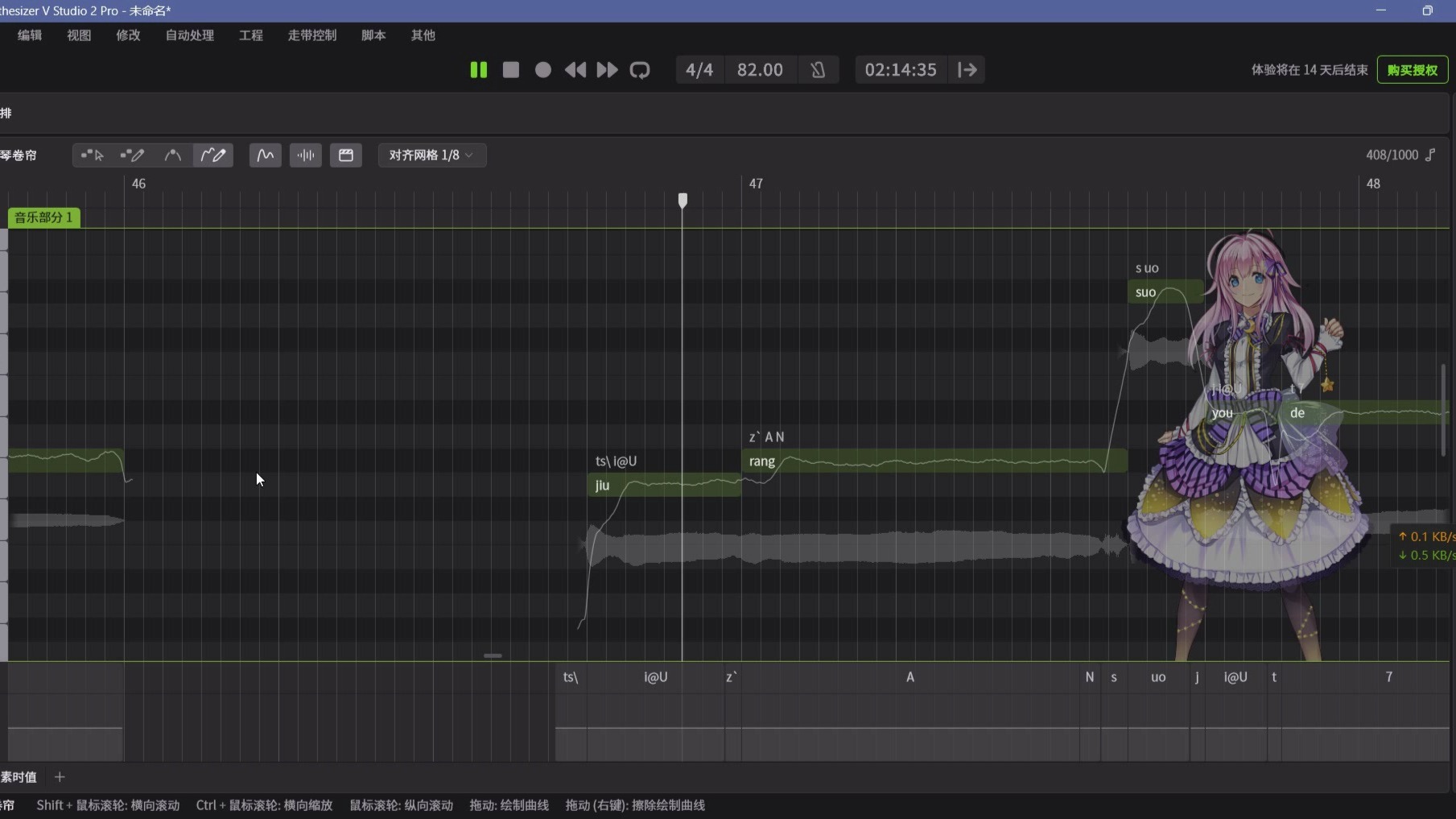Select the 音乐部分 1 group label
The image size is (1456, 819).
pos(44,217)
